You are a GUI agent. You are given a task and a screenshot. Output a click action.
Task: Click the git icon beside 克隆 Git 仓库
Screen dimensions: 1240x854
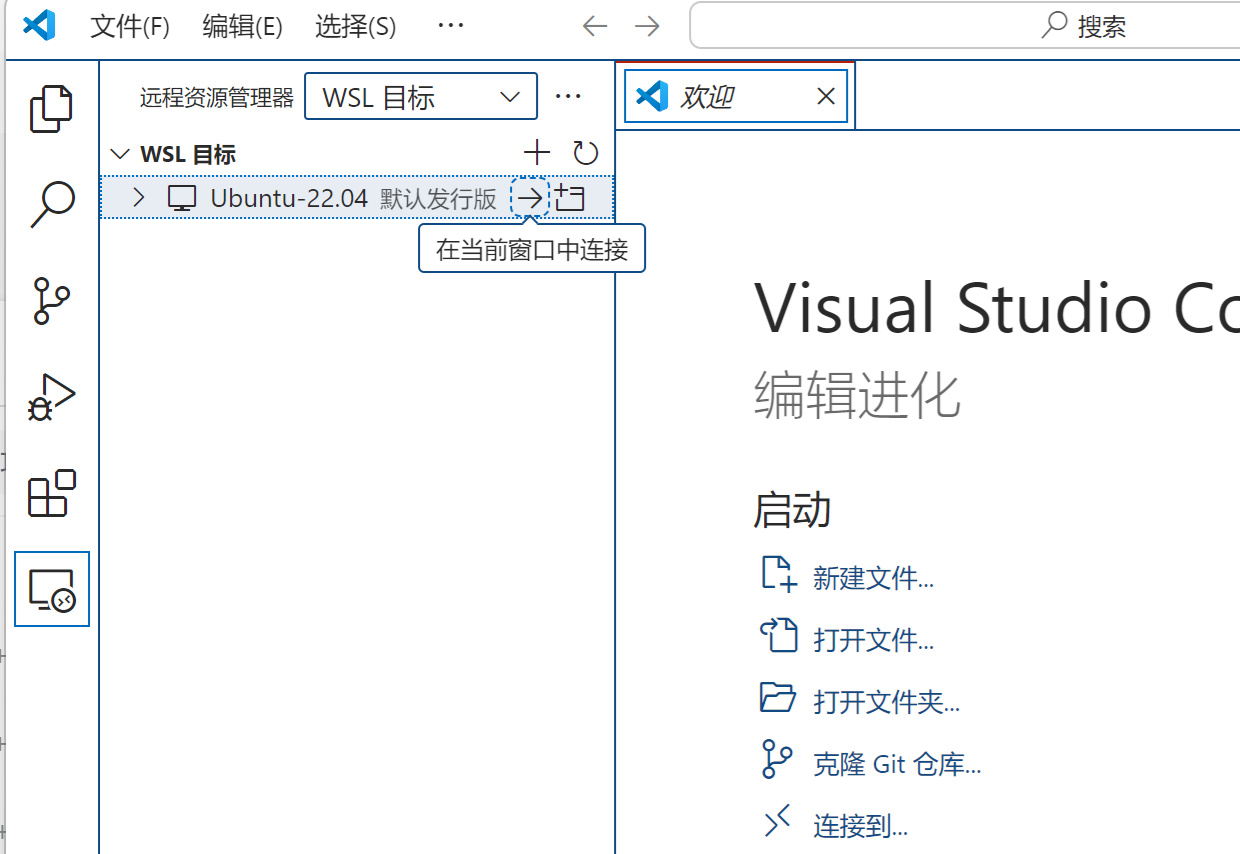[777, 760]
